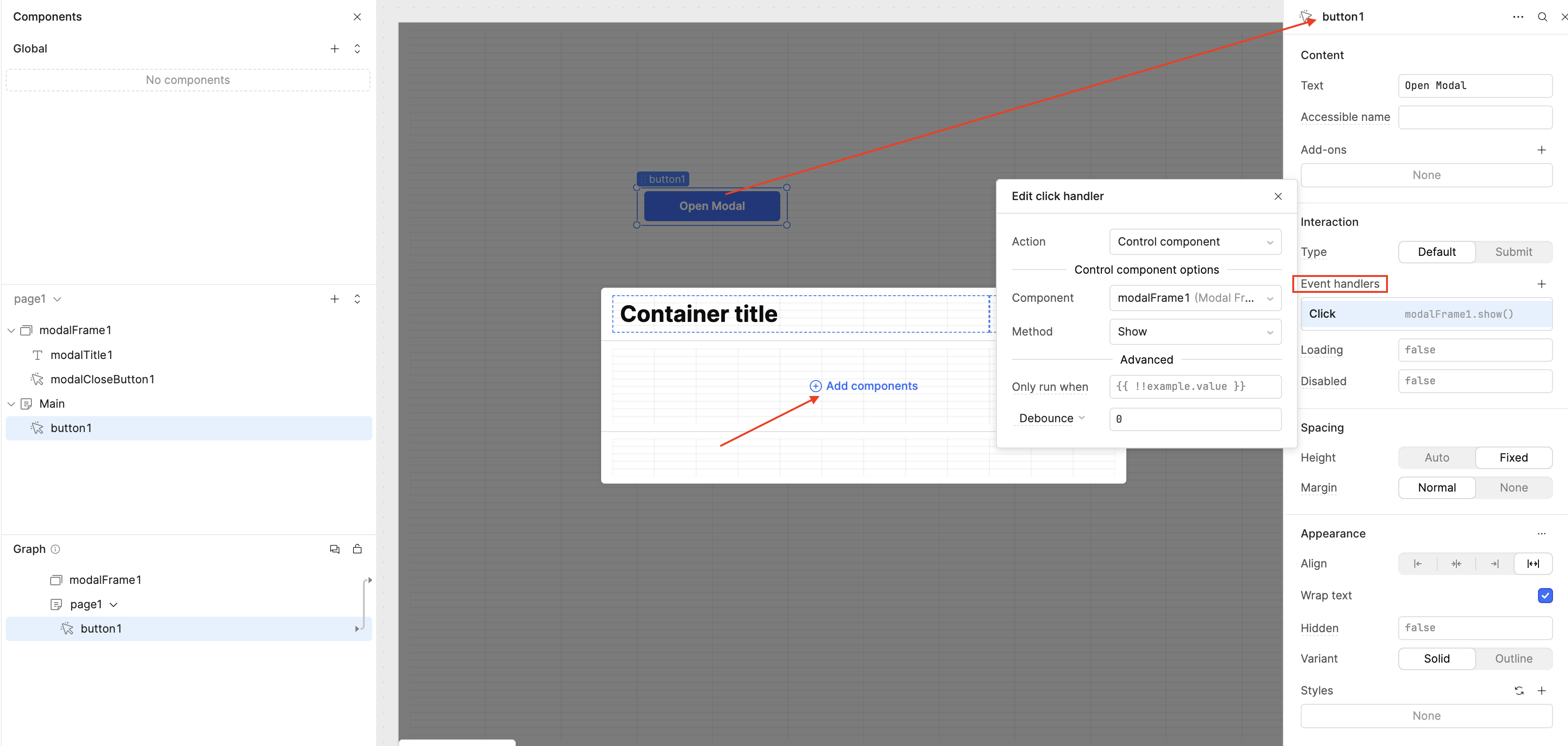
Task: Open button1 more options menu
Action: click(1517, 17)
